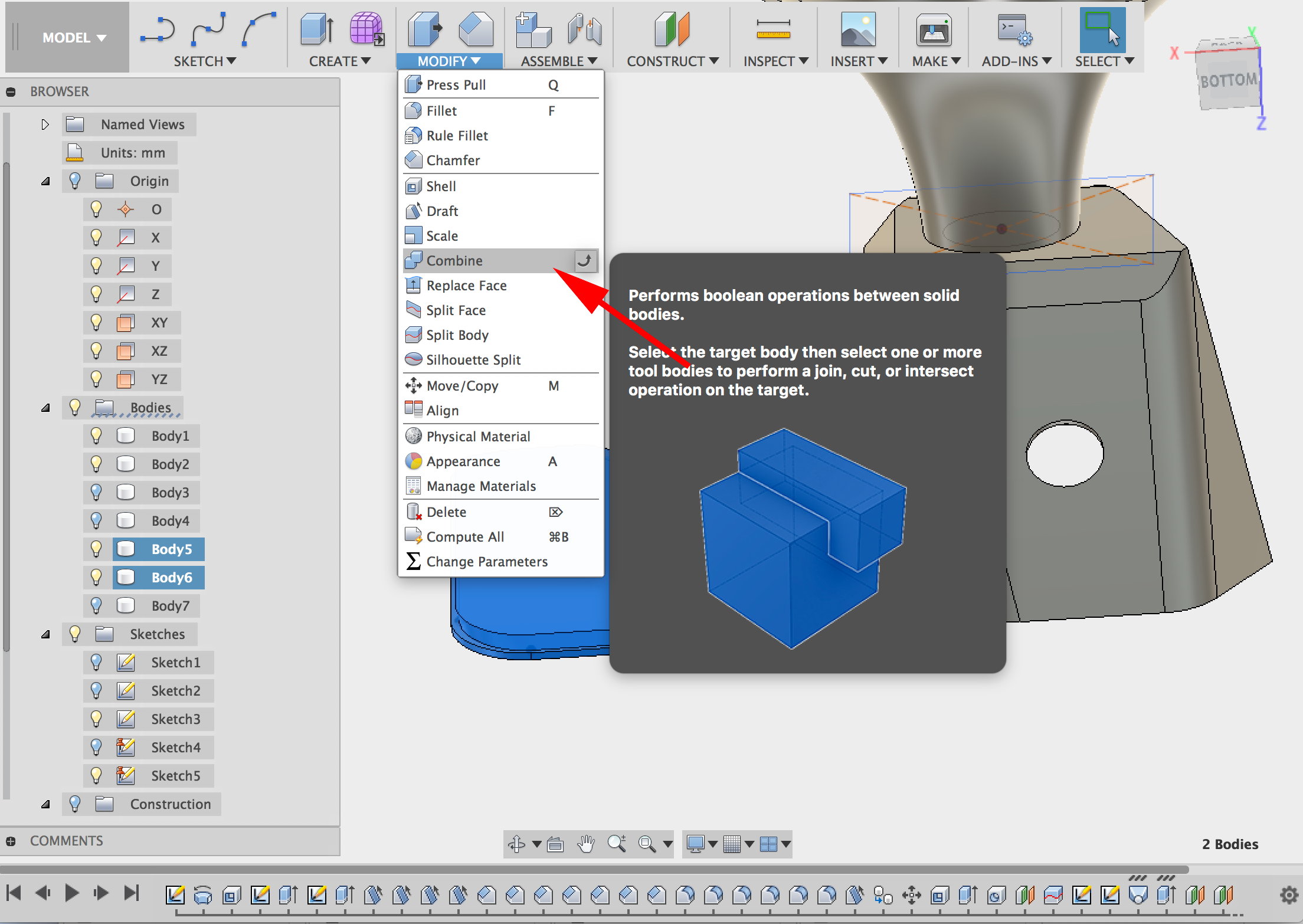Screen dimensions: 1303x924
Task: Click the Joint icon in Assemble
Action: [x=585, y=30]
